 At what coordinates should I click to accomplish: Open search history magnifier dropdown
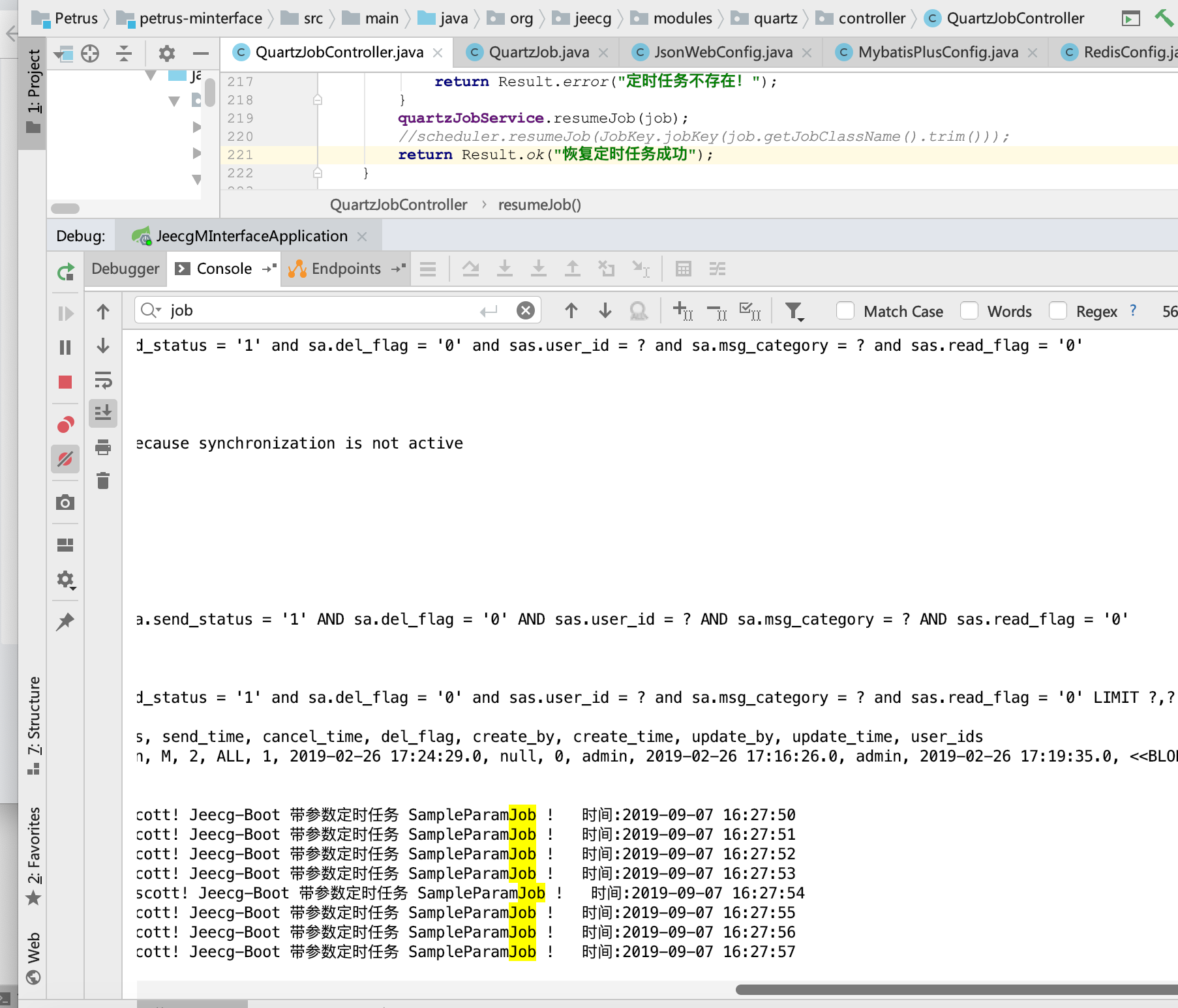pos(151,310)
